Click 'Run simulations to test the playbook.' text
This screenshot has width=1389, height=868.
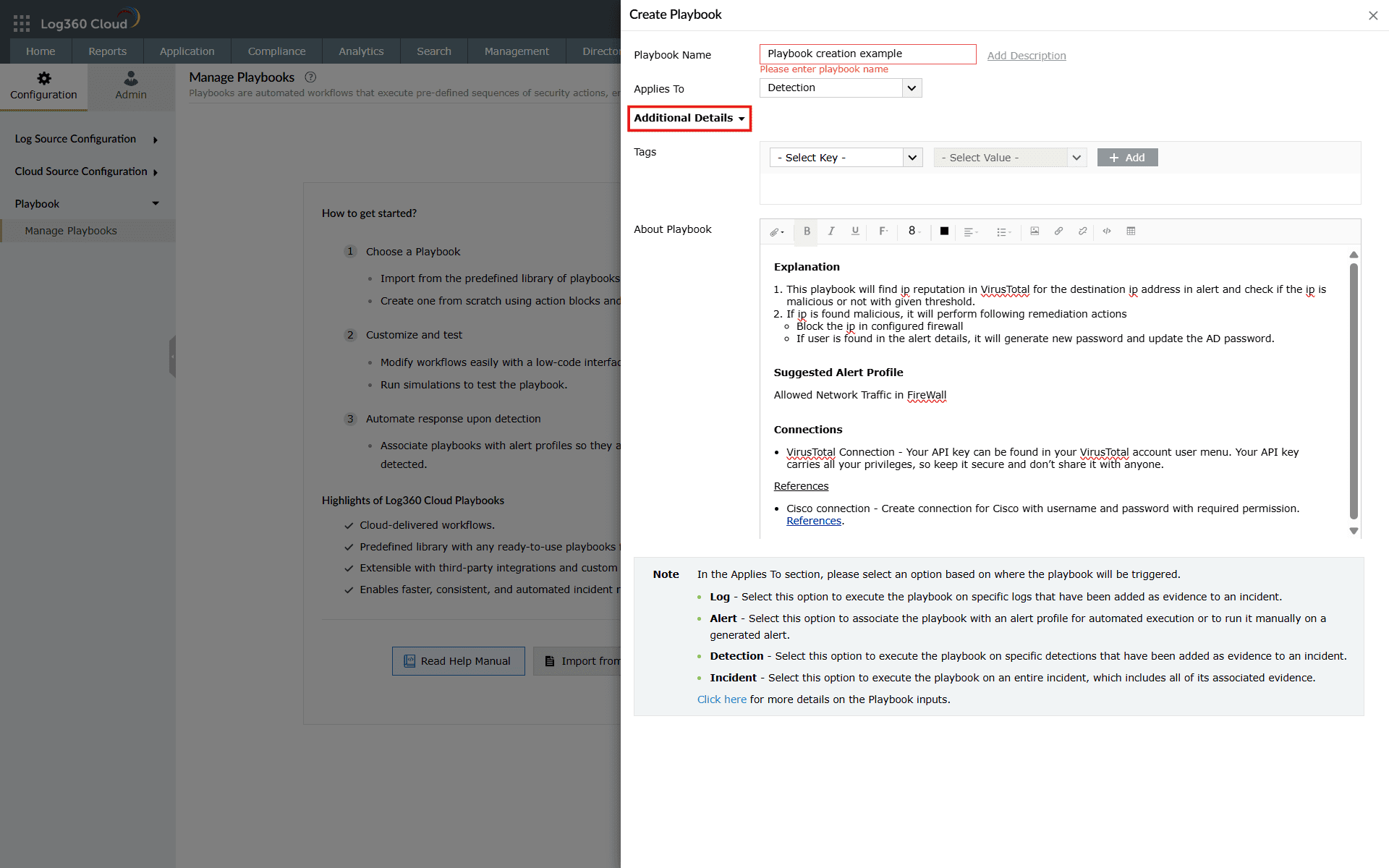[x=474, y=385]
